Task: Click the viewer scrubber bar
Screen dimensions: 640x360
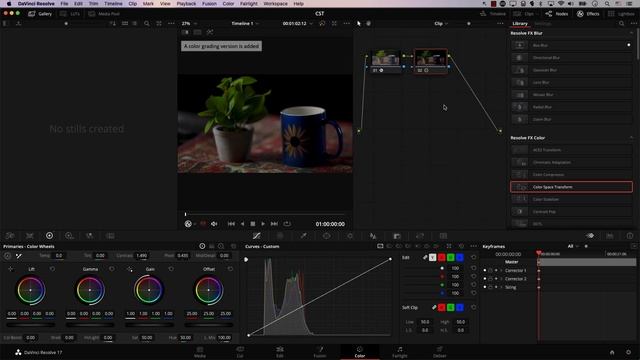Action: click(265, 214)
